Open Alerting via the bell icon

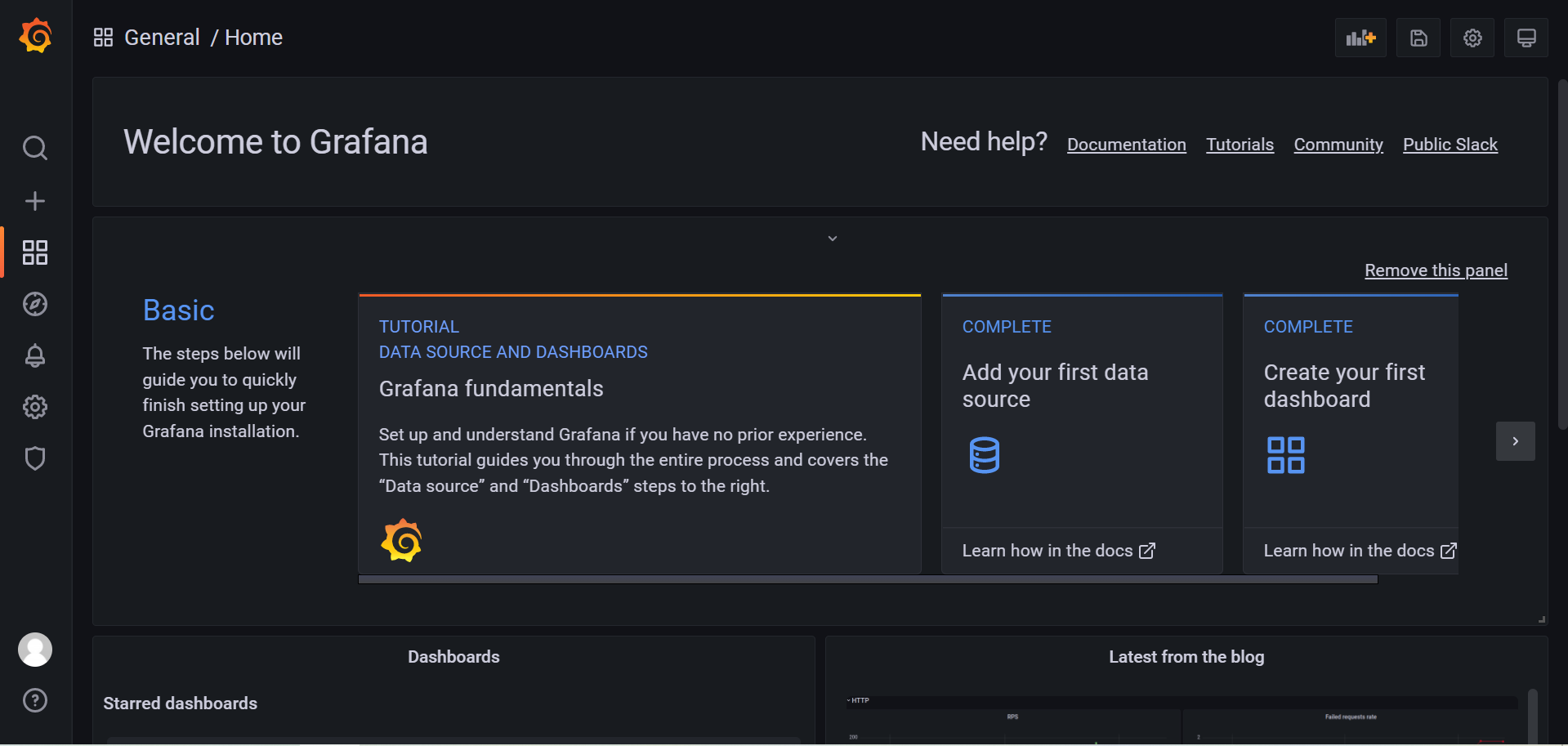pos(35,355)
